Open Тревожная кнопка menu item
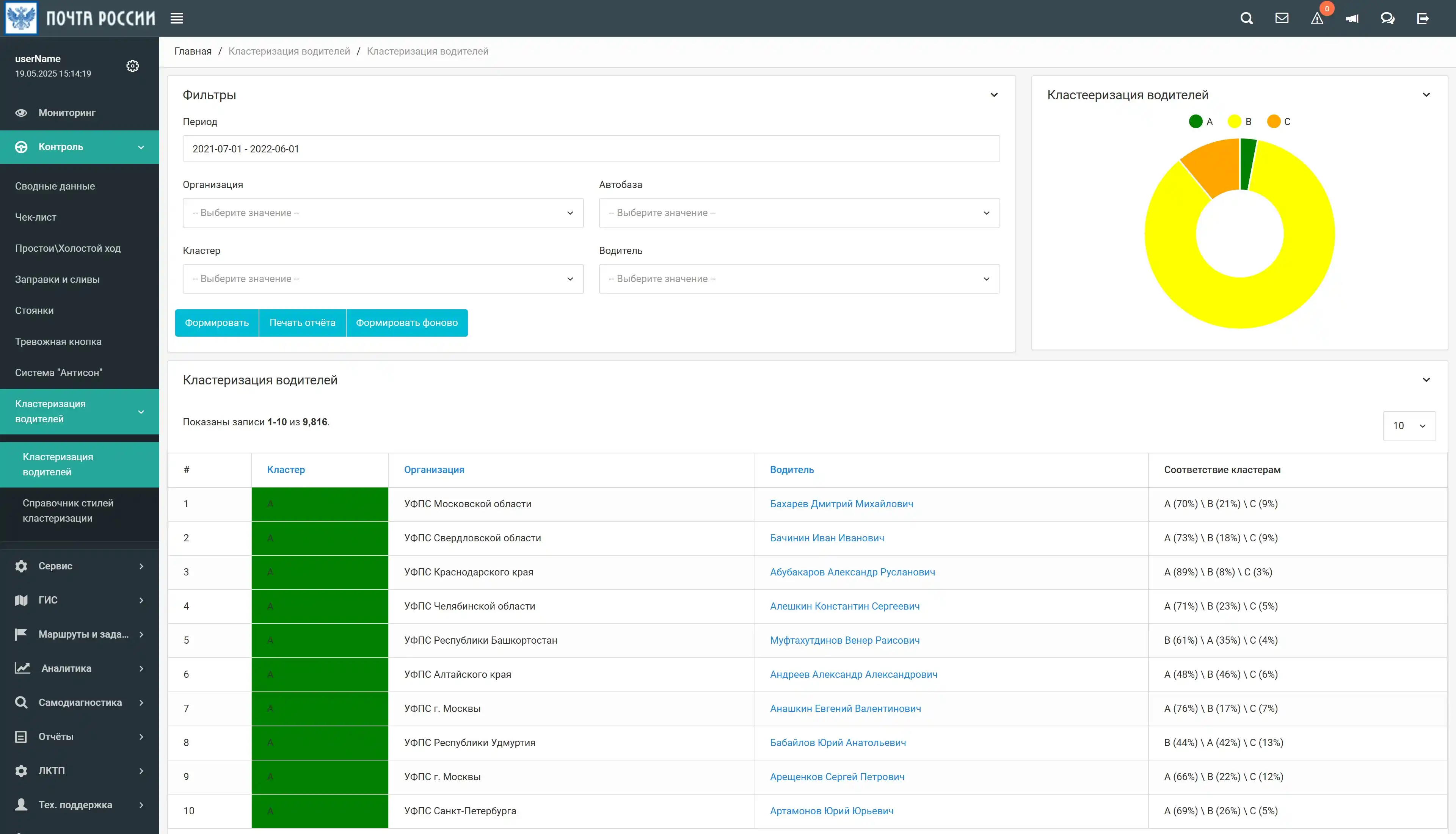This screenshot has height=834, width=1456. pyautogui.click(x=58, y=342)
